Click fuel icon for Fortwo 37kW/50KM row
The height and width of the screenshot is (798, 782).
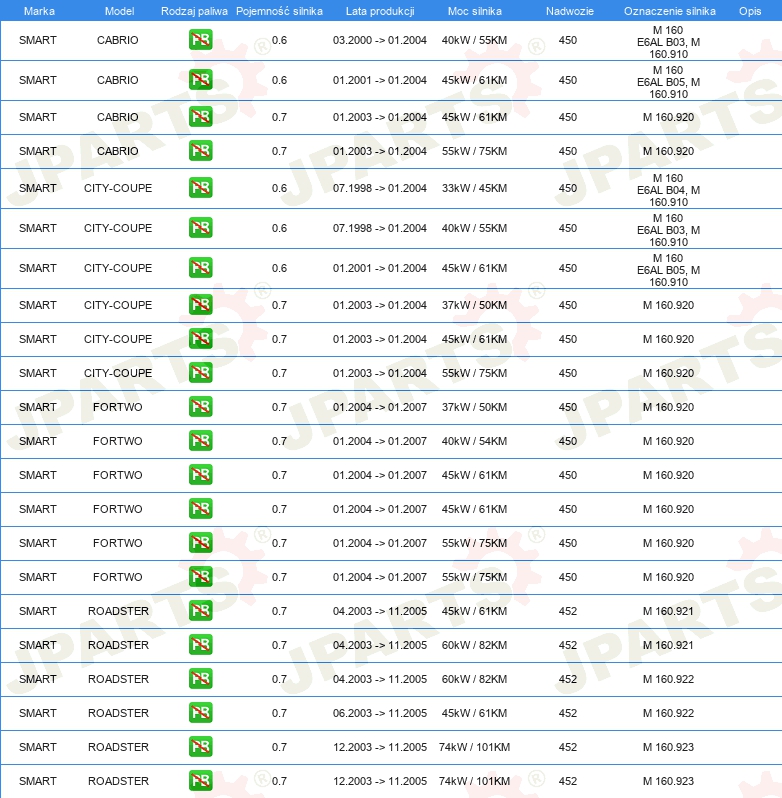(200, 407)
